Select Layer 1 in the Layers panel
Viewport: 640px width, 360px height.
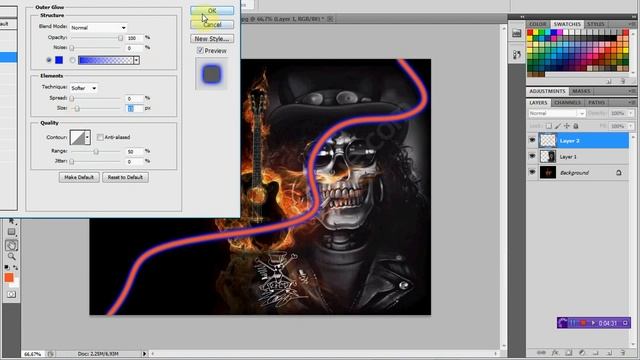pyautogui.click(x=584, y=156)
